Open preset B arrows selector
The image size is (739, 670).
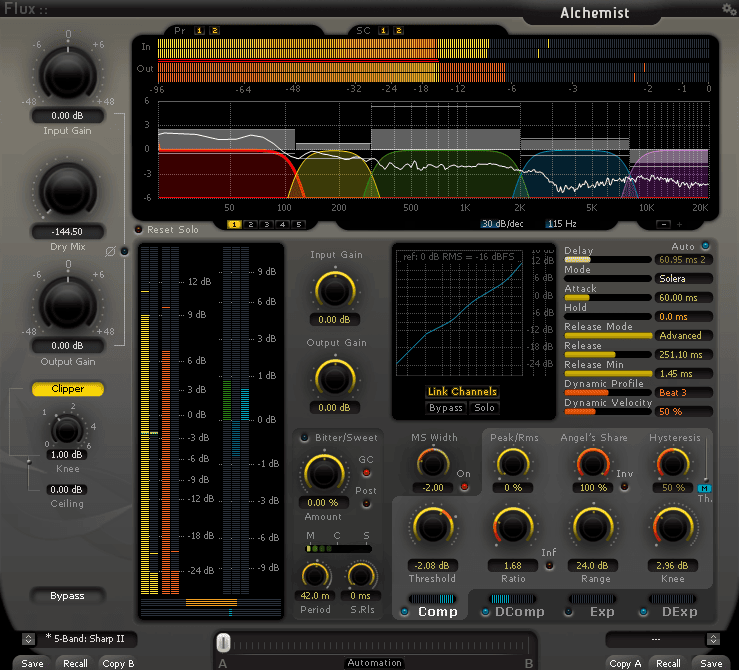pos(713,639)
